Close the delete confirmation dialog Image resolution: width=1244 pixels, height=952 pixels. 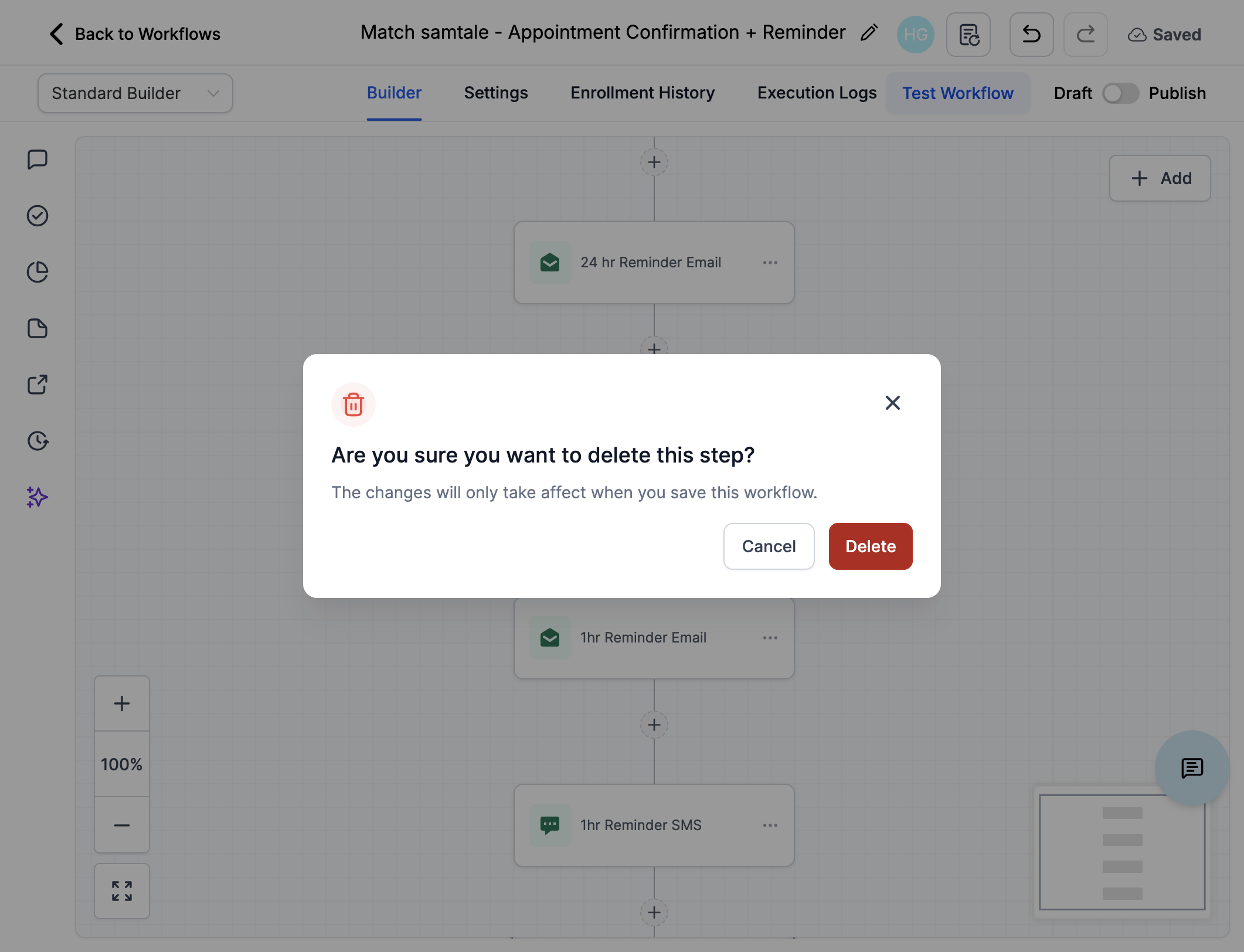tap(892, 403)
